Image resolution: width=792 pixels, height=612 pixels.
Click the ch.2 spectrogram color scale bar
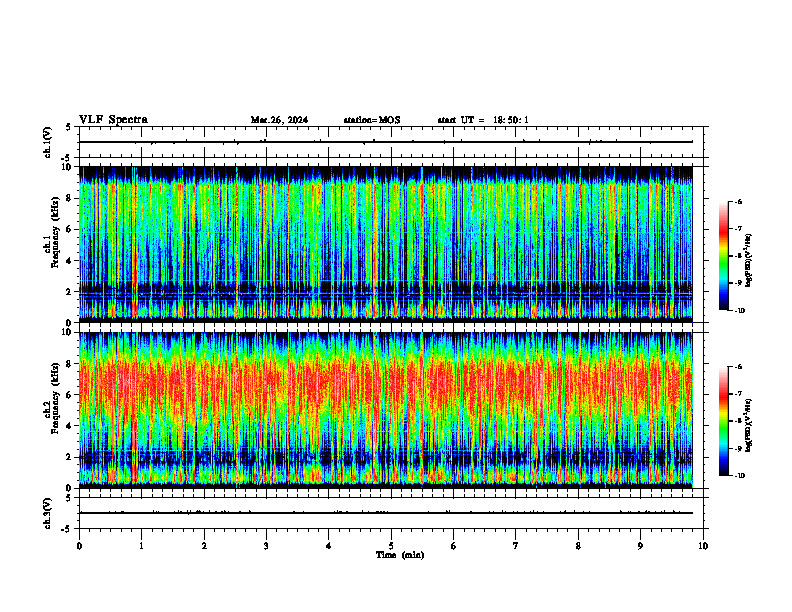coord(724,421)
